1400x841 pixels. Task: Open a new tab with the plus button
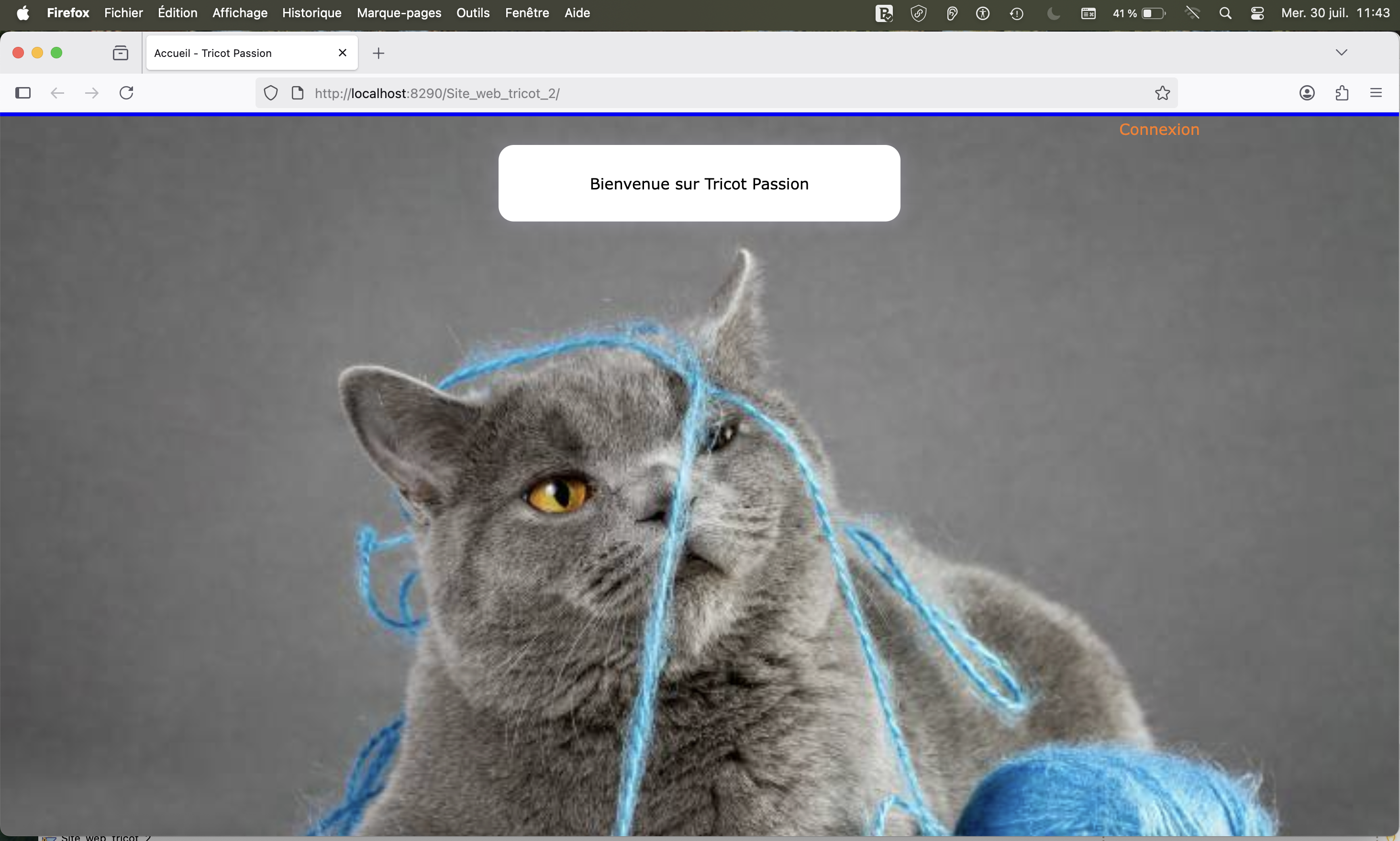pos(378,53)
